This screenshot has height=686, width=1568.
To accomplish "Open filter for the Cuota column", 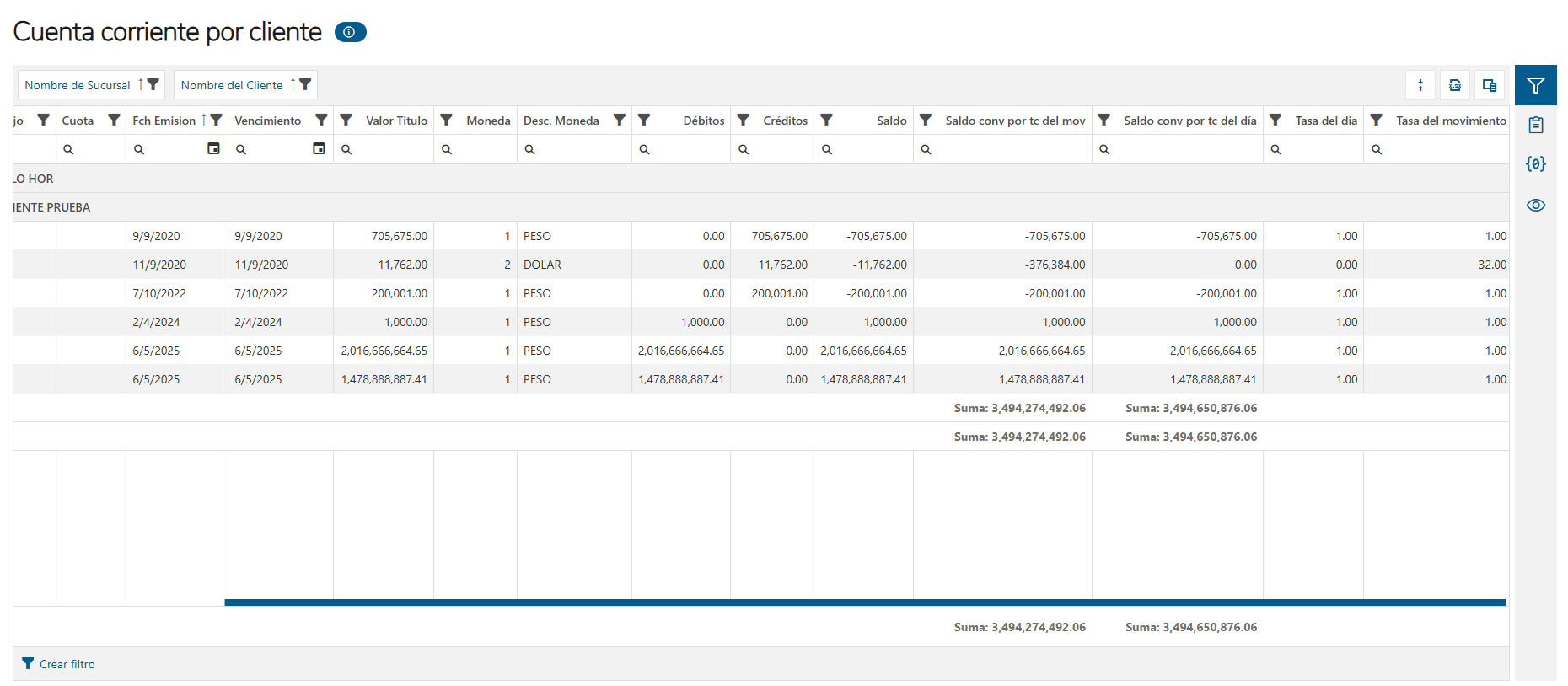I will pyautogui.click(x=114, y=121).
